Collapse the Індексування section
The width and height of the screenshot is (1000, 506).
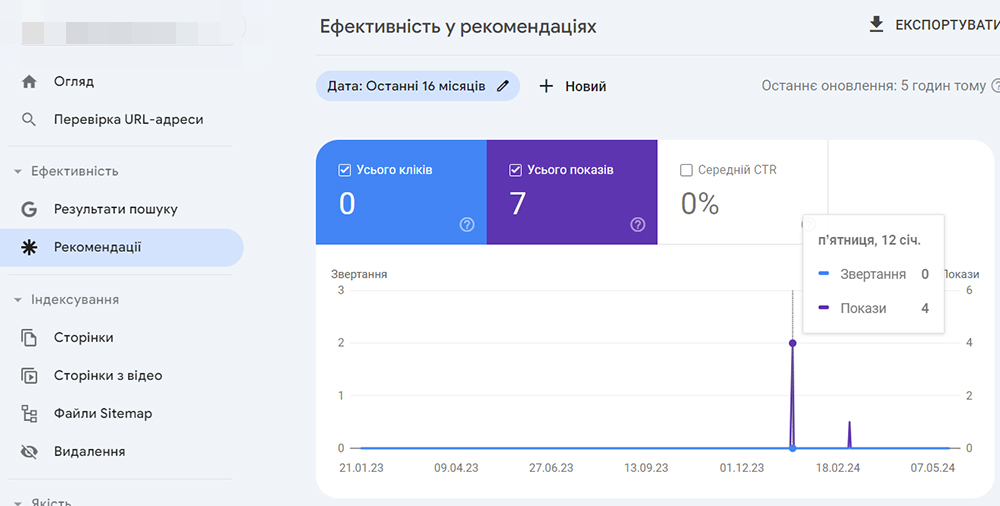(18, 300)
